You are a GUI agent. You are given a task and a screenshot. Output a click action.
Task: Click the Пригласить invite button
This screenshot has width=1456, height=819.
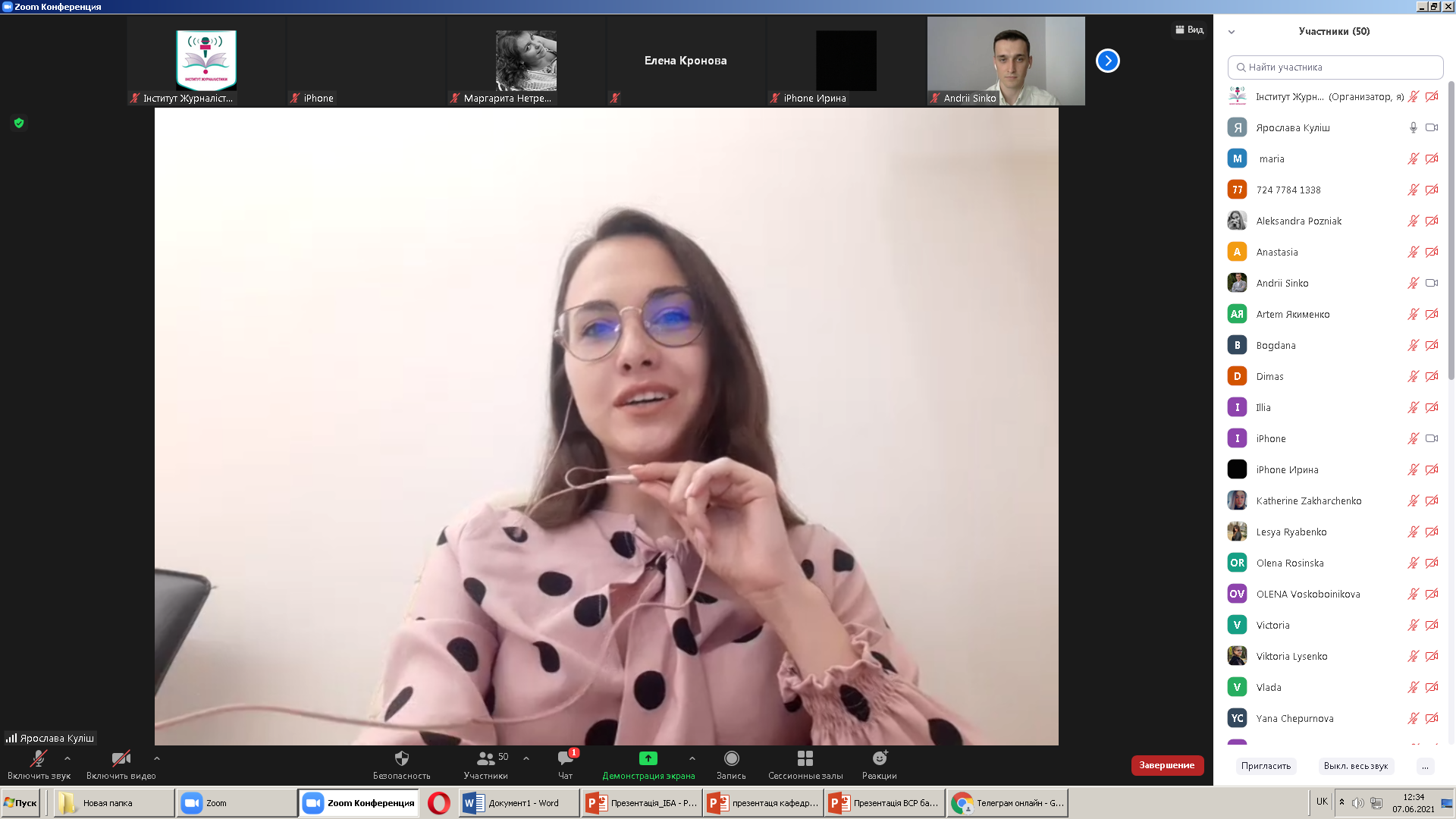tap(1266, 766)
